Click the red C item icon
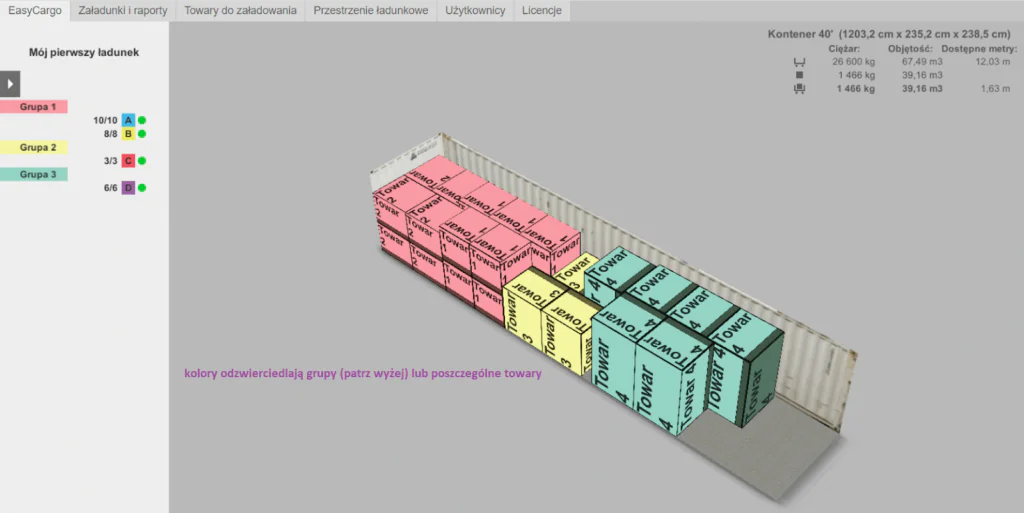The height and width of the screenshot is (513, 1024). pyautogui.click(x=128, y=161)
